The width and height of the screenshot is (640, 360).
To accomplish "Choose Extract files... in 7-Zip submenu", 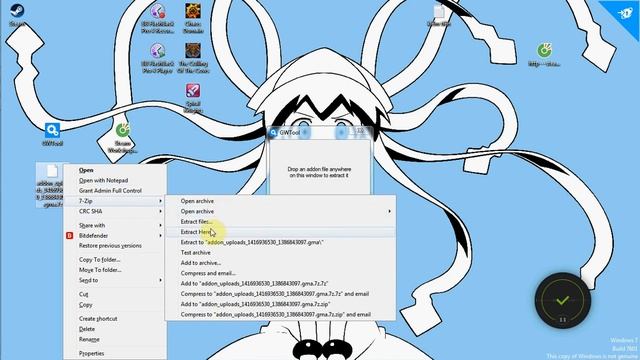I will (x=197, y=222).
